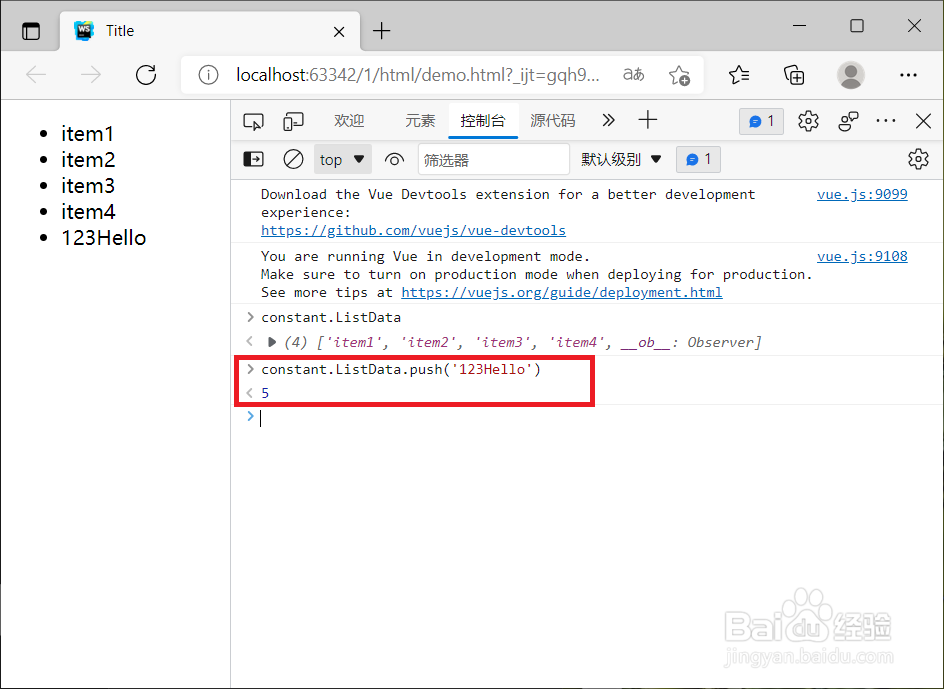This screenshot has width=944, height=689.
Task: Open DevTools settings gear
Action: tap(808, 121)
